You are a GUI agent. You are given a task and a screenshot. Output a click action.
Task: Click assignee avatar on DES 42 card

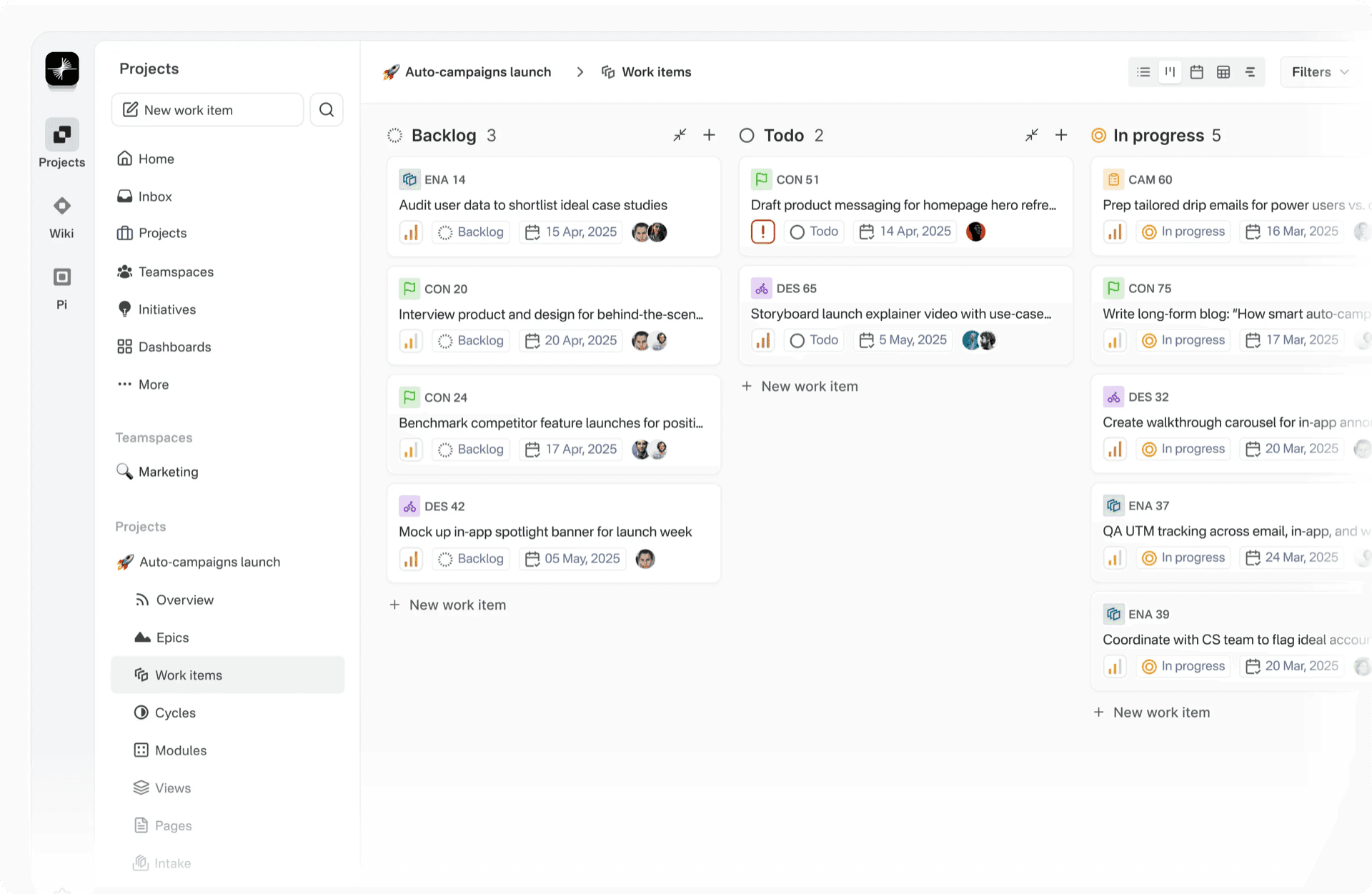(645, 559)
